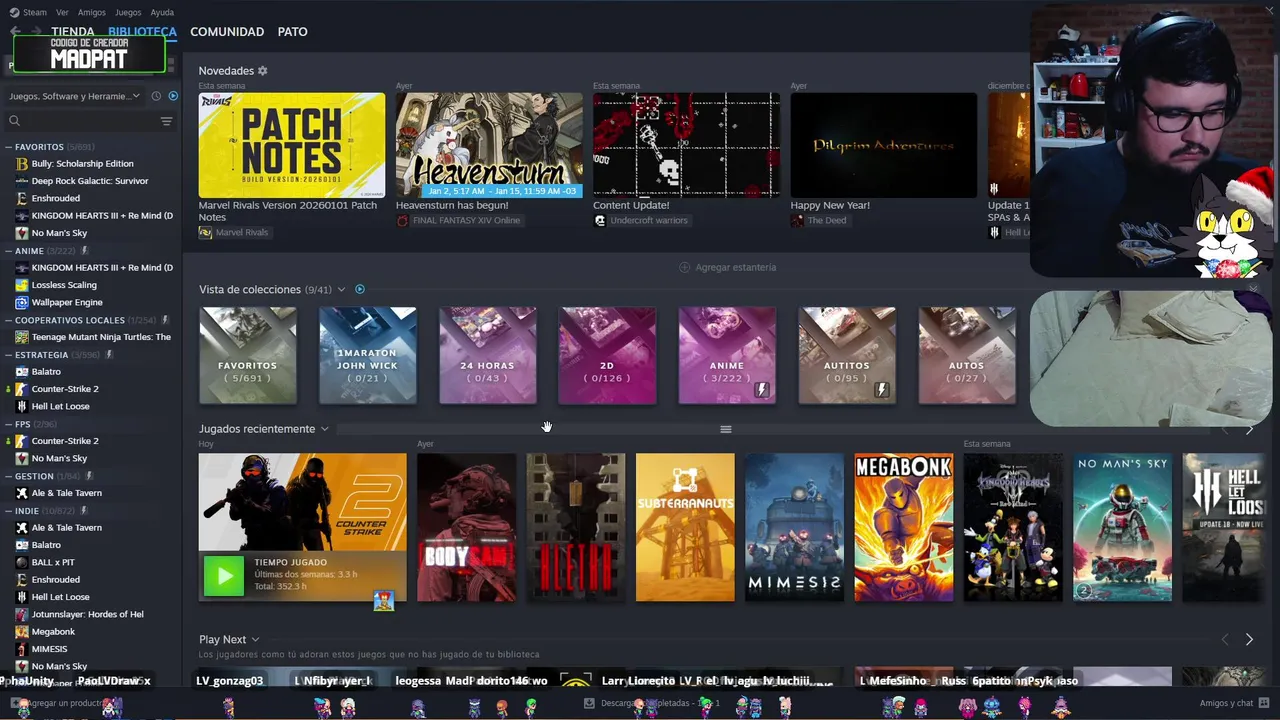The width and height of the screenshot is (1280, 720).
Task: Click the Bully: Scholarship Edition game icon
Action: (22, 164)
